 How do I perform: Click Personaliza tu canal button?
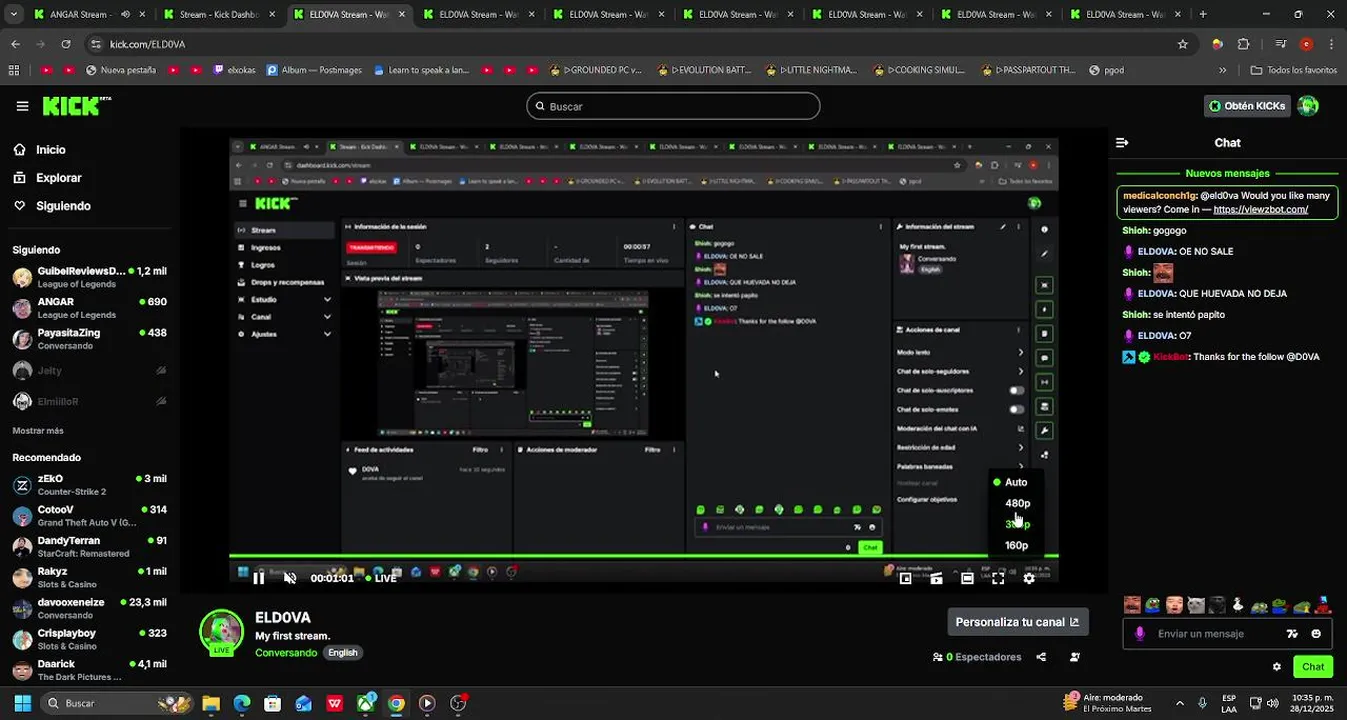[x=1017, y=622]
